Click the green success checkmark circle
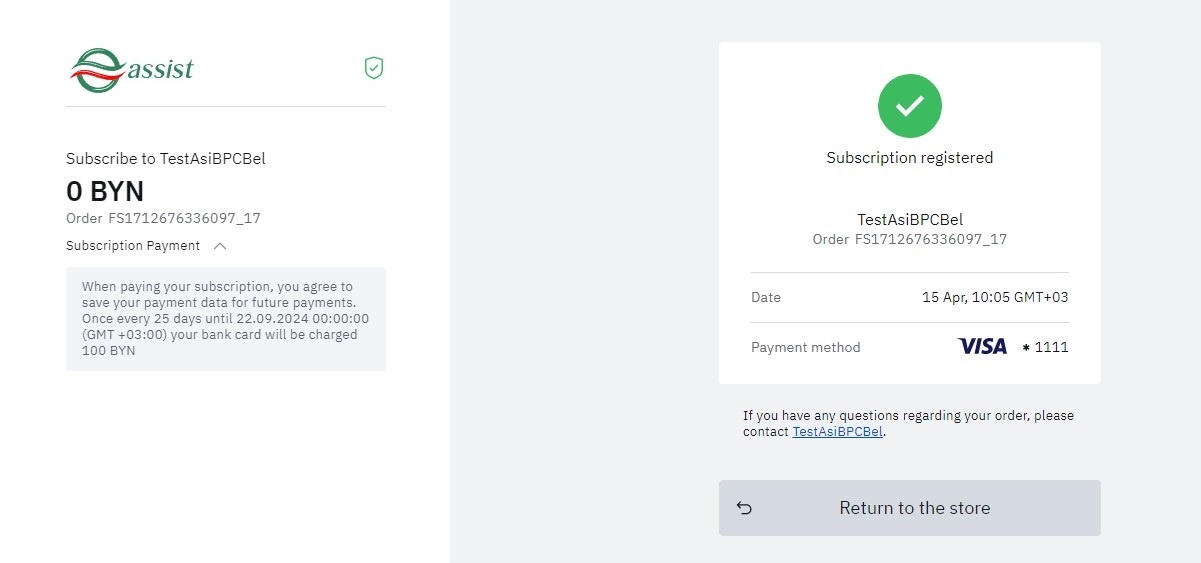1201x563 pixels. (x=909, y=105)
